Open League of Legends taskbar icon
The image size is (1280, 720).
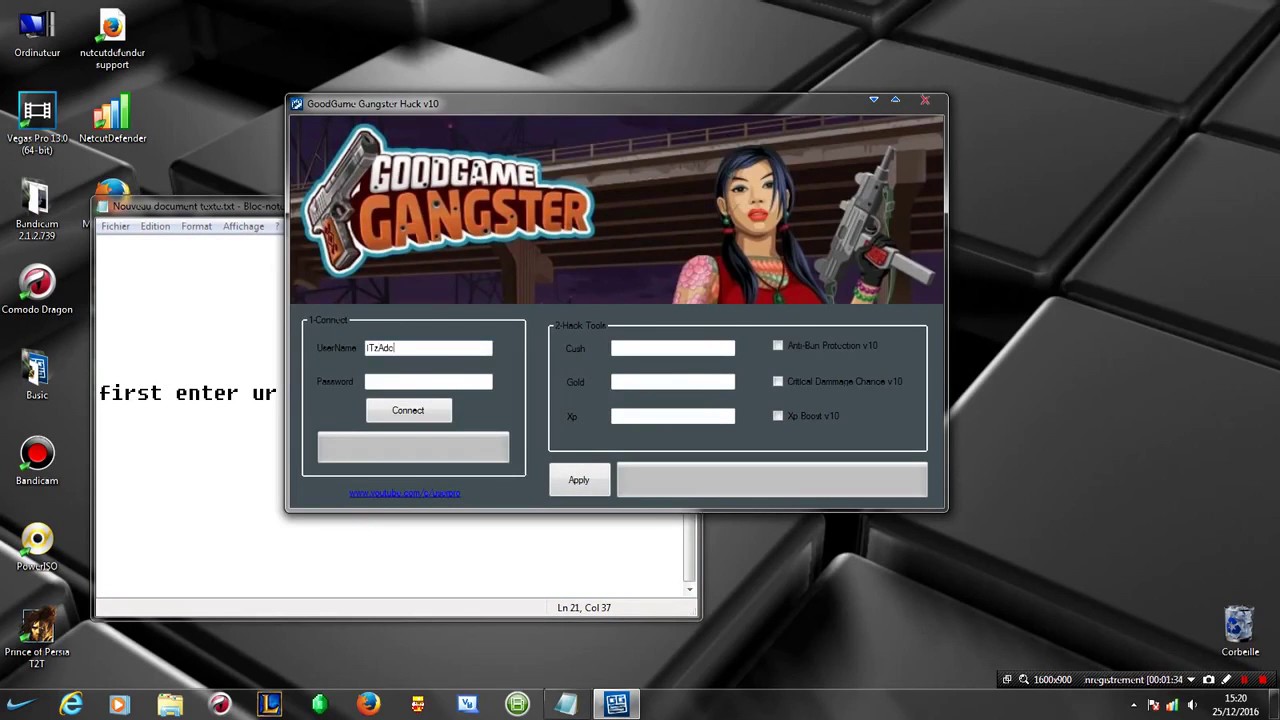click(x=269, y=704)
